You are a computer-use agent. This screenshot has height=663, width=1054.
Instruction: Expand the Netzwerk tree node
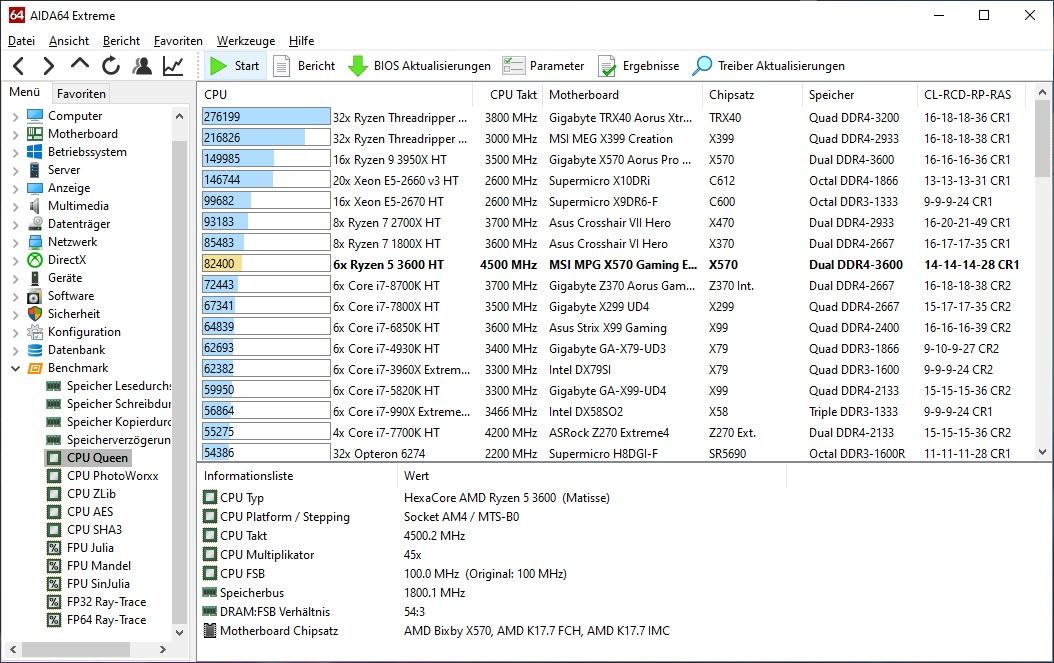point(15,243)
